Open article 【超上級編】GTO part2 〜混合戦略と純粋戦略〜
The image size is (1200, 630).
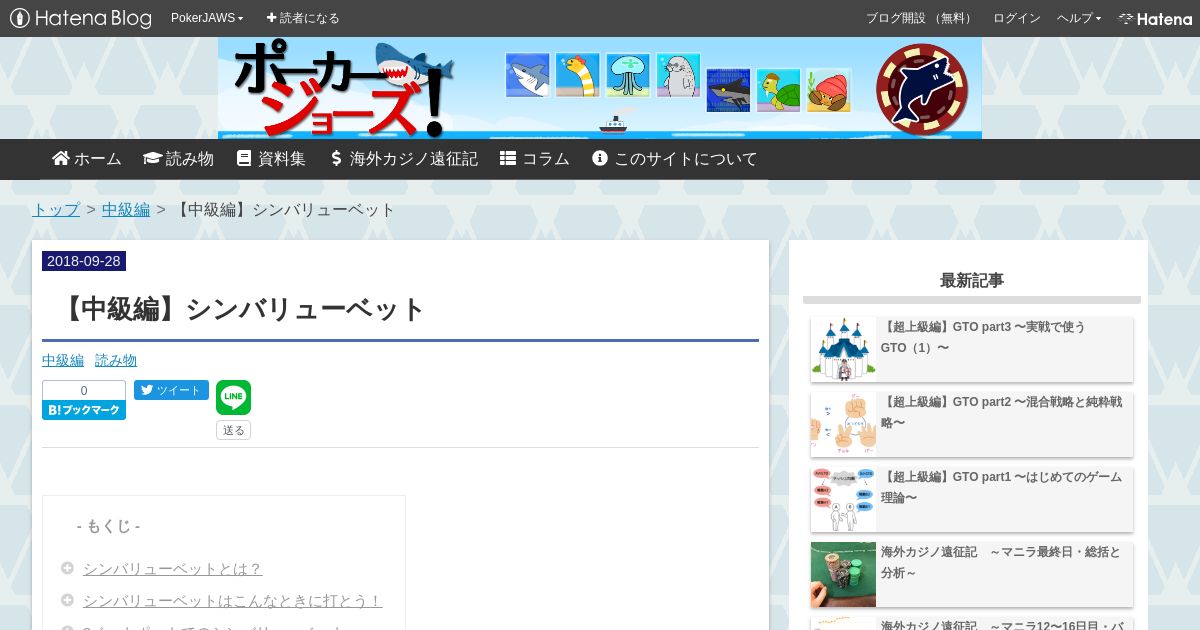click(x=1001, y=412)
